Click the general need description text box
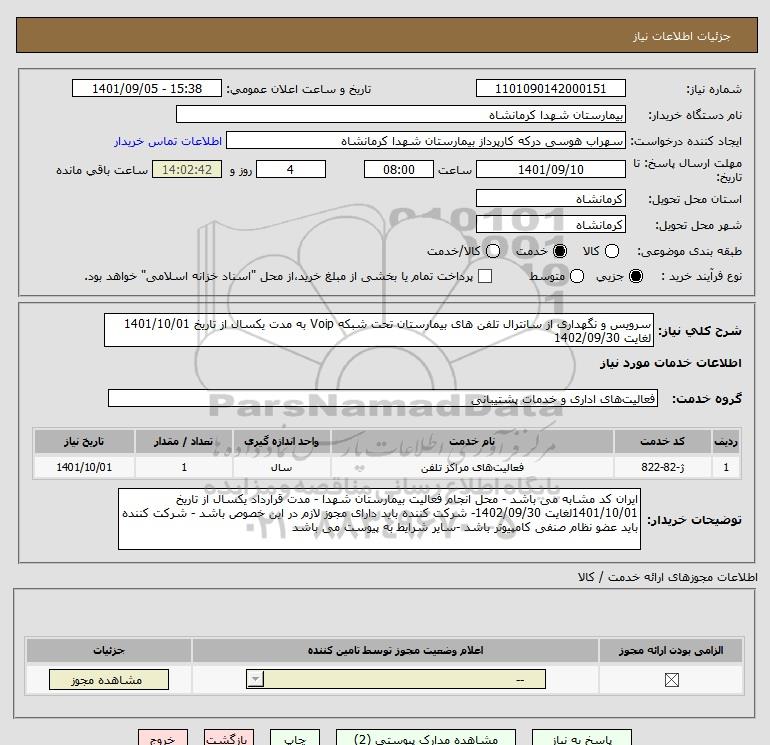The width and height of the screenshot is (770, 745). 379,331
